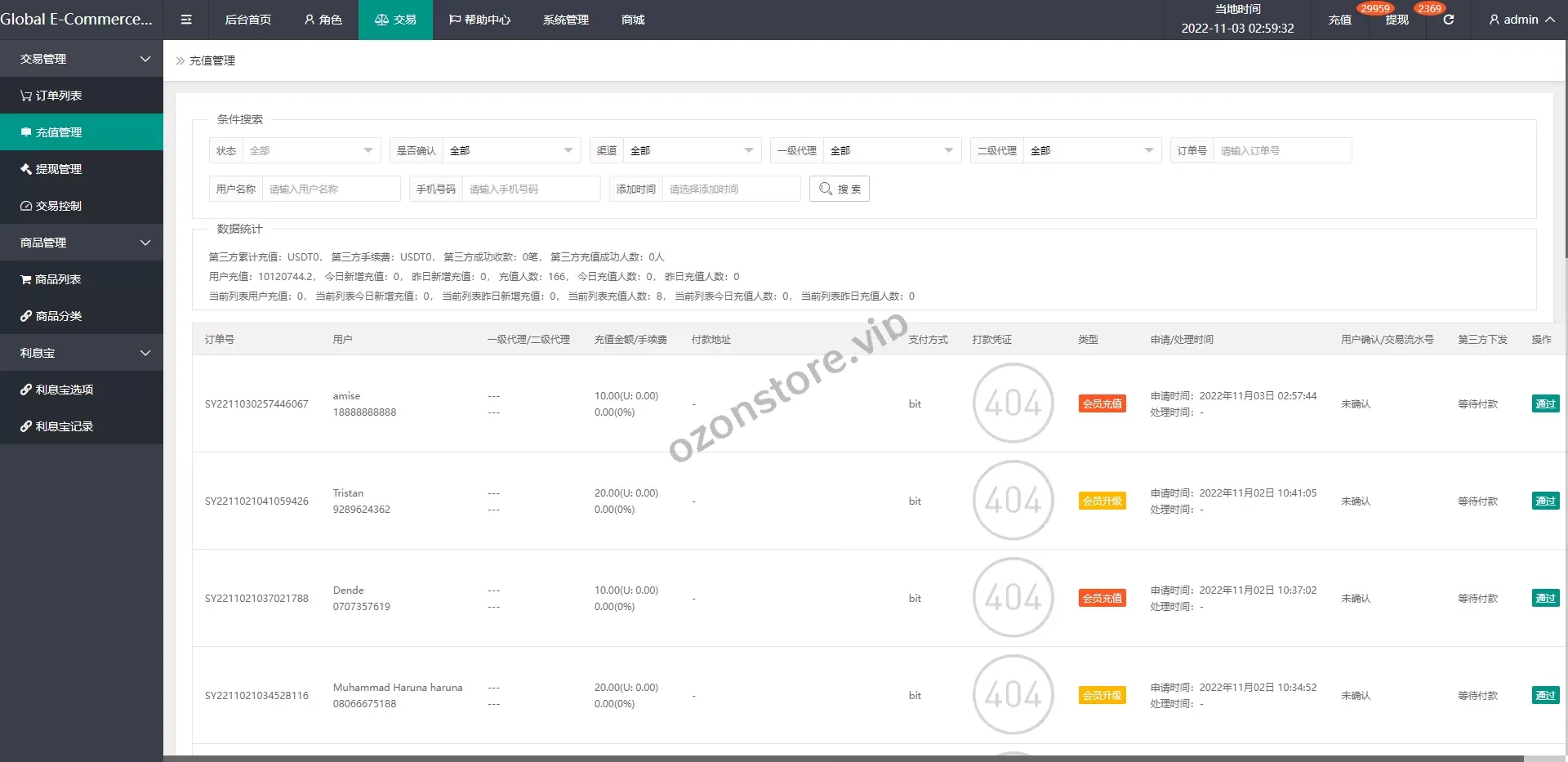Click Tristan's payment proof 404 thumbnail
Viewport: 1568px width, 762px height.
[x=1013, y=500]
